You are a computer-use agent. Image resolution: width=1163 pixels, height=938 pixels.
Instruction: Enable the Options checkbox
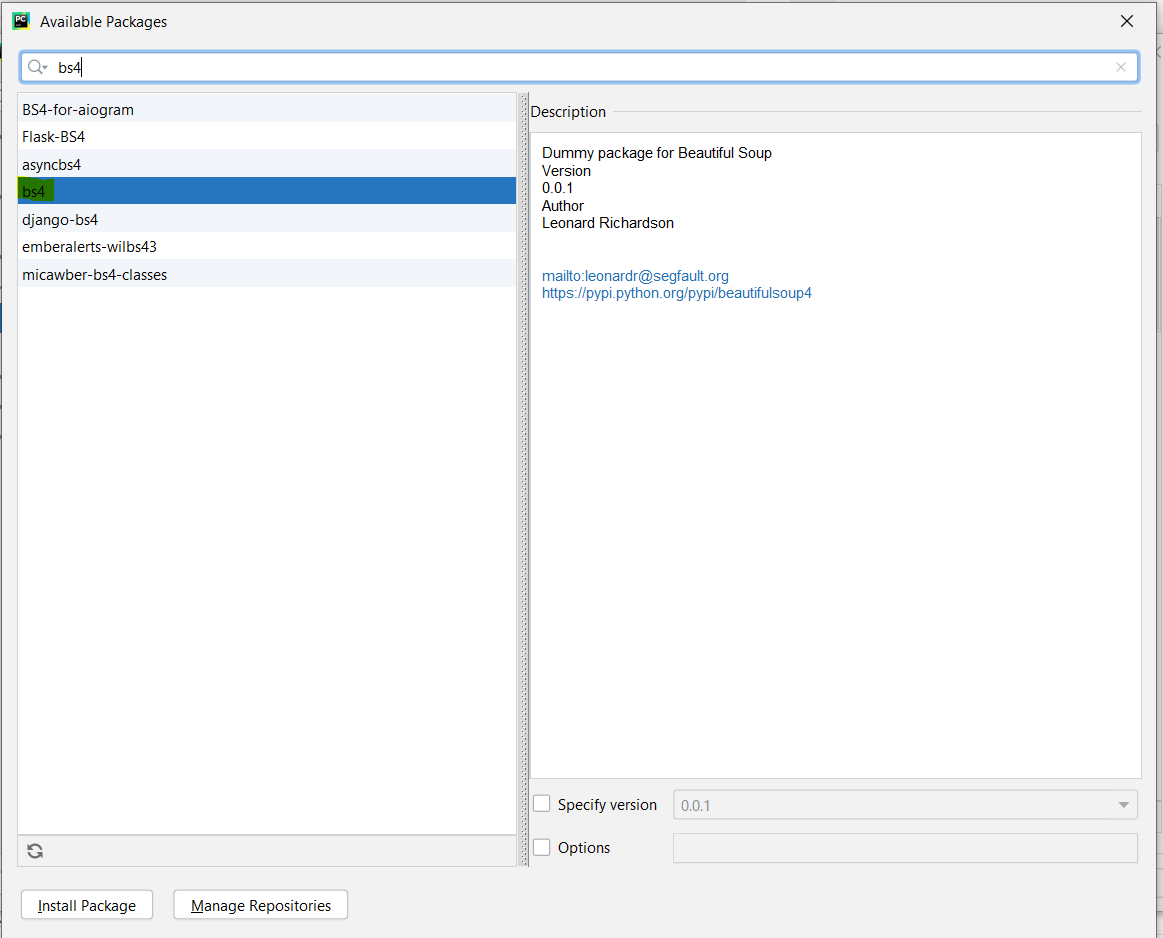[x=541, y=847]
